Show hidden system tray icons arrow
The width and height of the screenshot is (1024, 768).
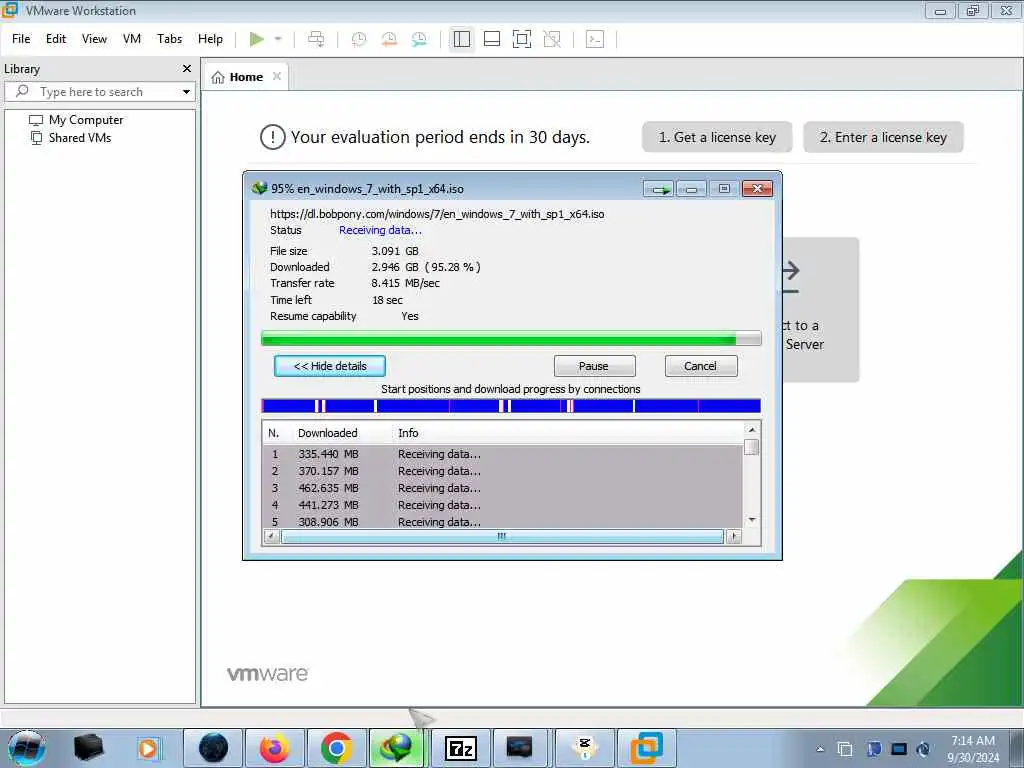(820, 749)
